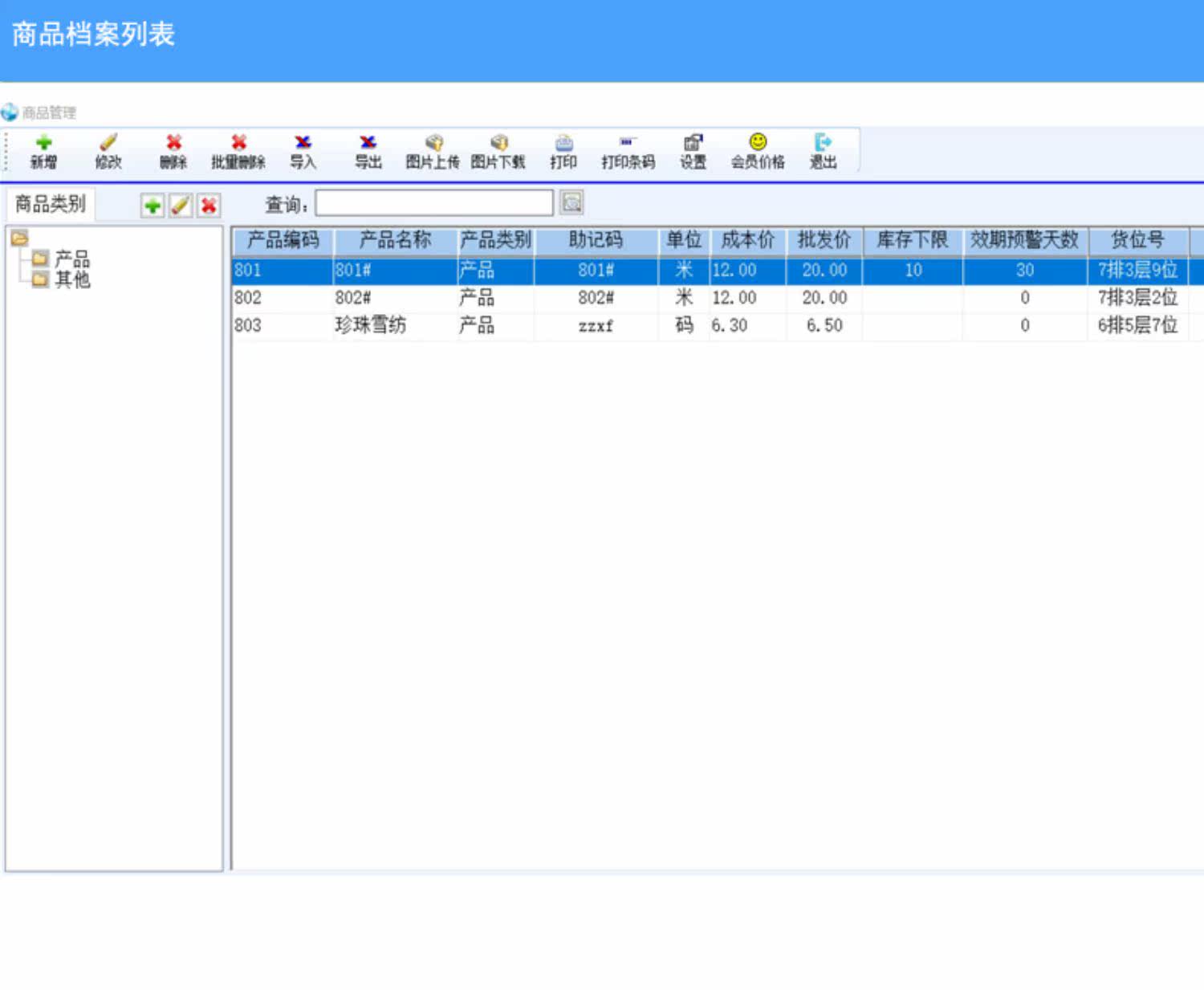Sort by 批发价 column header

click(824, 240)
